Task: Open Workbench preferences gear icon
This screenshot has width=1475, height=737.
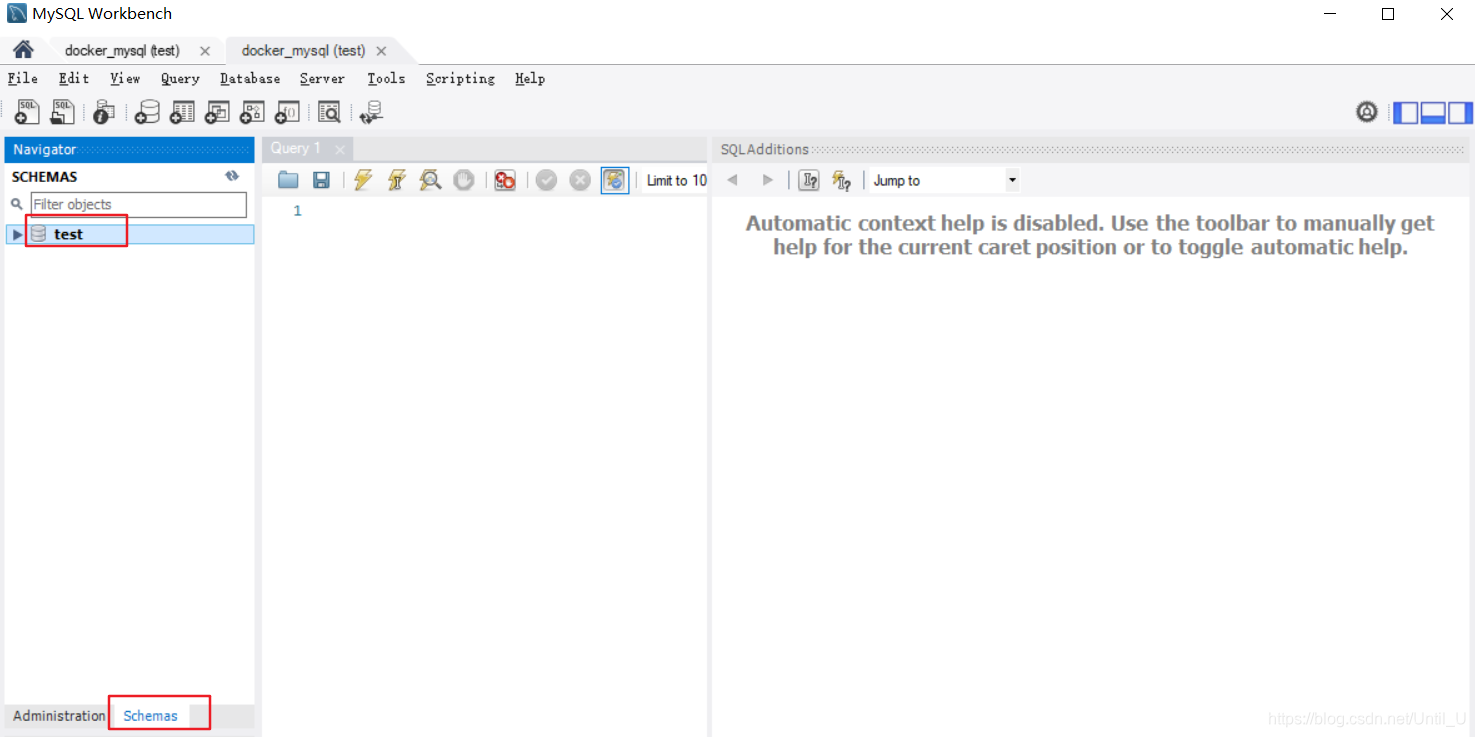Action: (x=1367, y=112)
